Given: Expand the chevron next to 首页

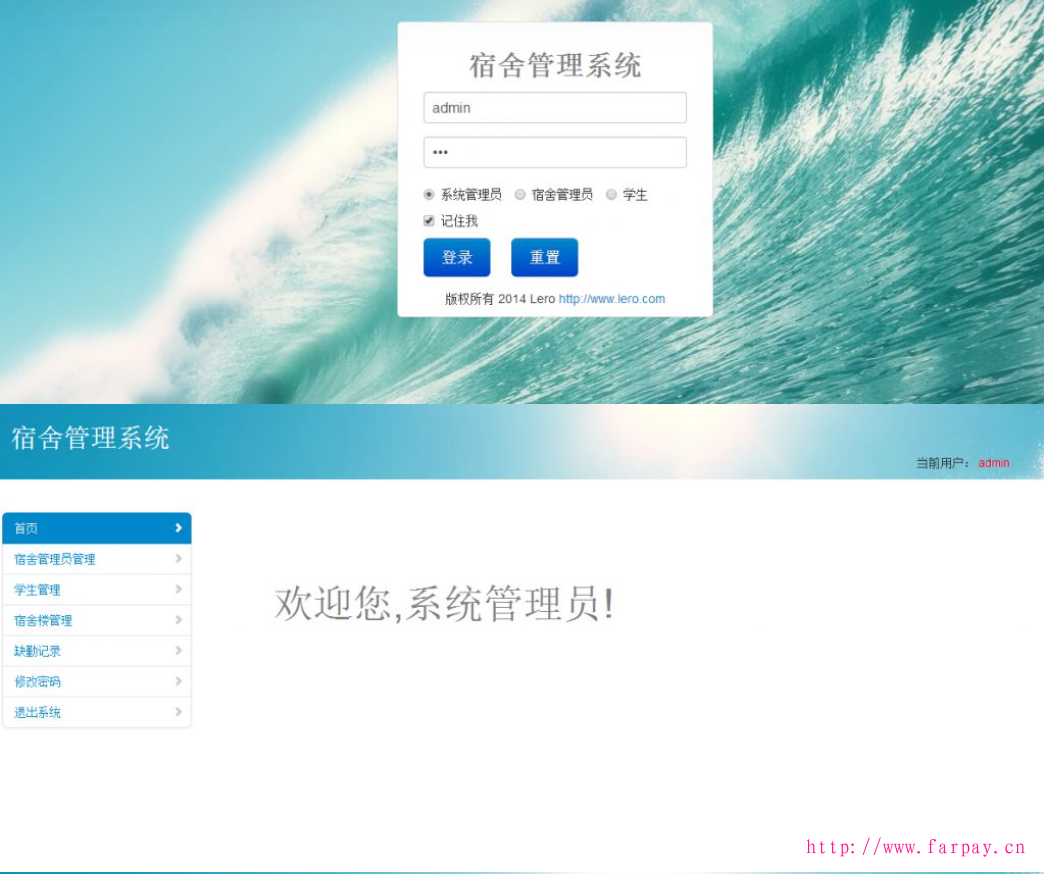Looking at the screenshot, I should coord(180,528).
